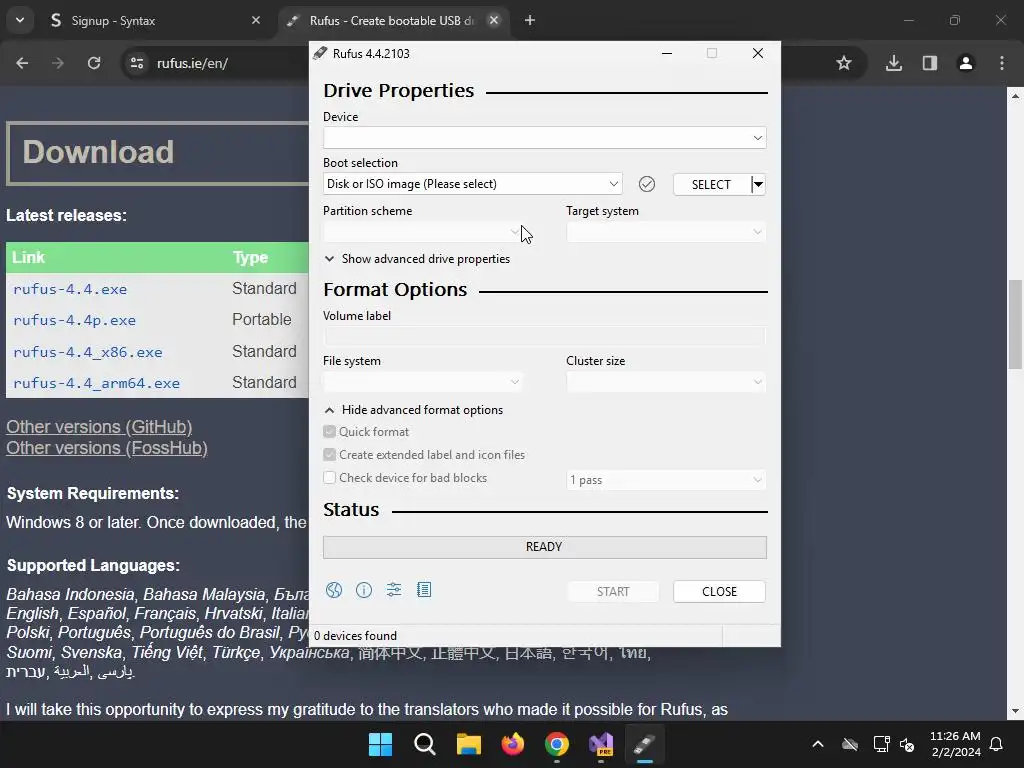This screenshot has height=768, width=1024.
Task: Open File Explorer from taskbar
Action: 469,744
